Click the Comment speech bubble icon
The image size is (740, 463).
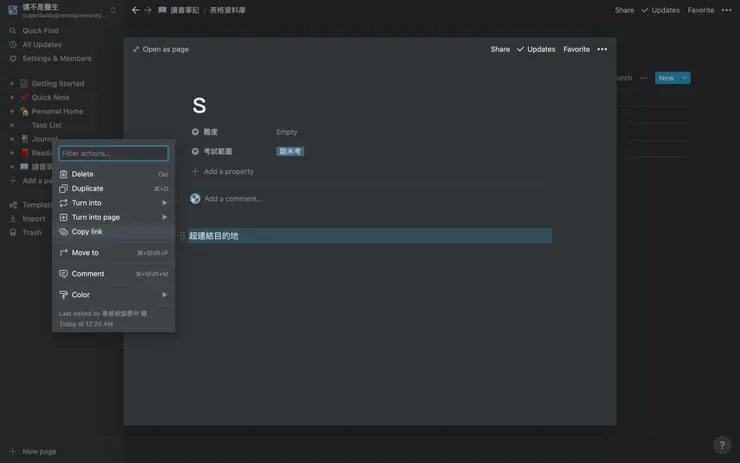63,274
